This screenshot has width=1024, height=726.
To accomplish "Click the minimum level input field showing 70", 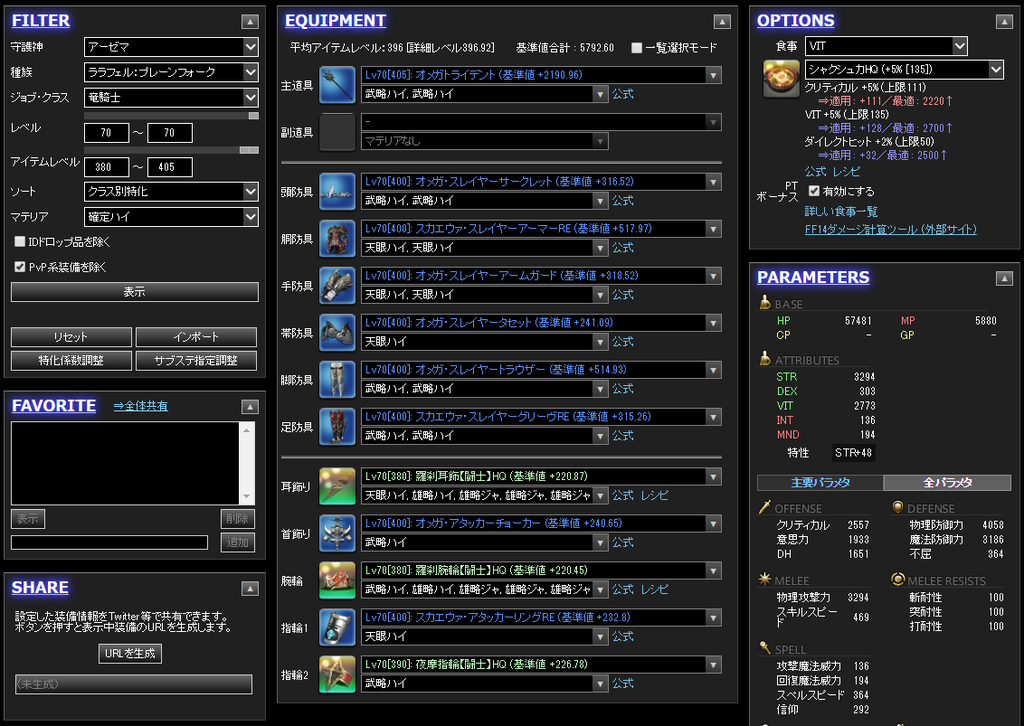I will click(106, 133).
